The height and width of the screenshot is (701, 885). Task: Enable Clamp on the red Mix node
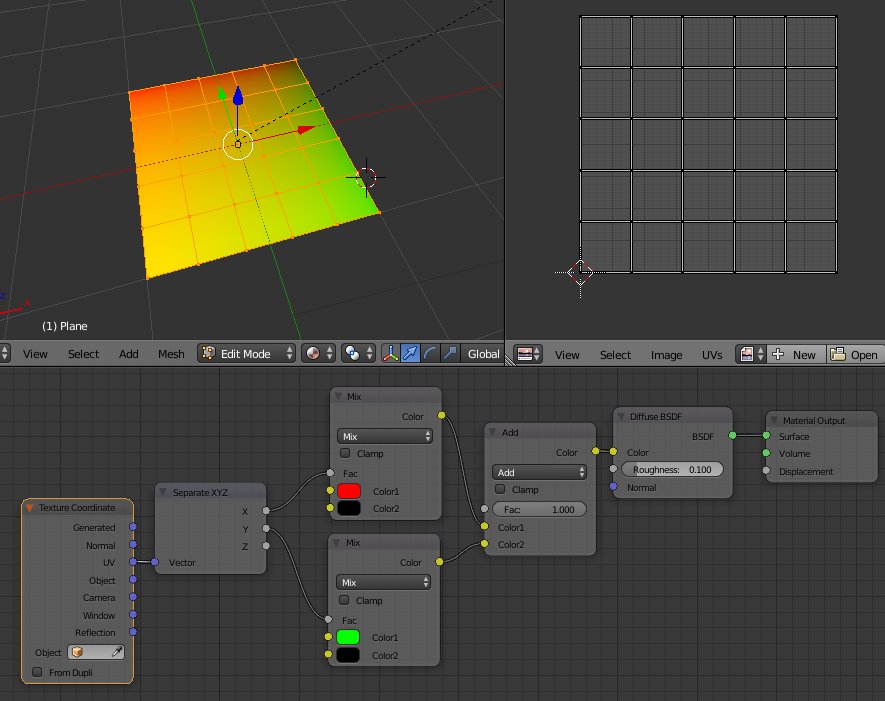tap(346, 454)
